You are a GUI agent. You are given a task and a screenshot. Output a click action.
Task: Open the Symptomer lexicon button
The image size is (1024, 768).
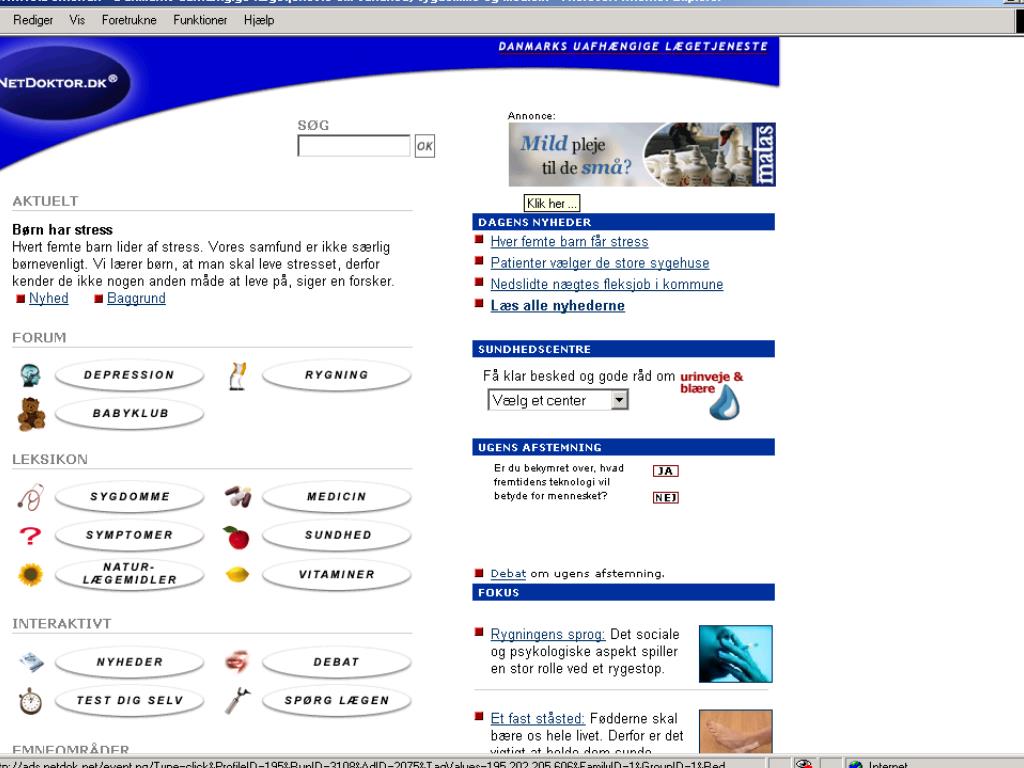[x=129, y=535]
